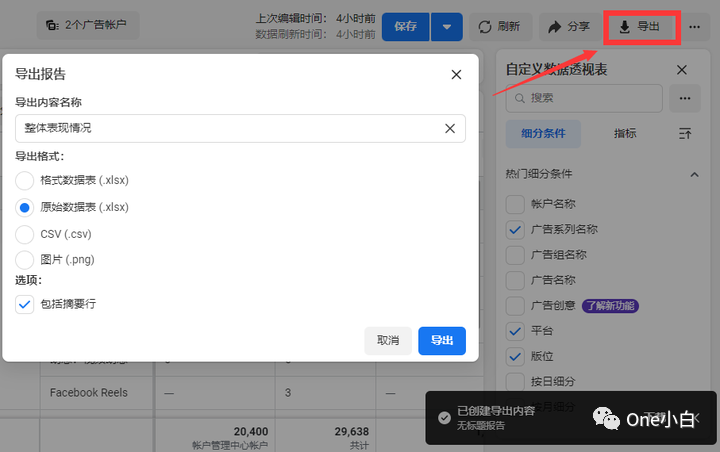Click the sort/reorder icon next to 指标
Screen dimensions: 720x452
pyautogui.click(x=685, y=134)
